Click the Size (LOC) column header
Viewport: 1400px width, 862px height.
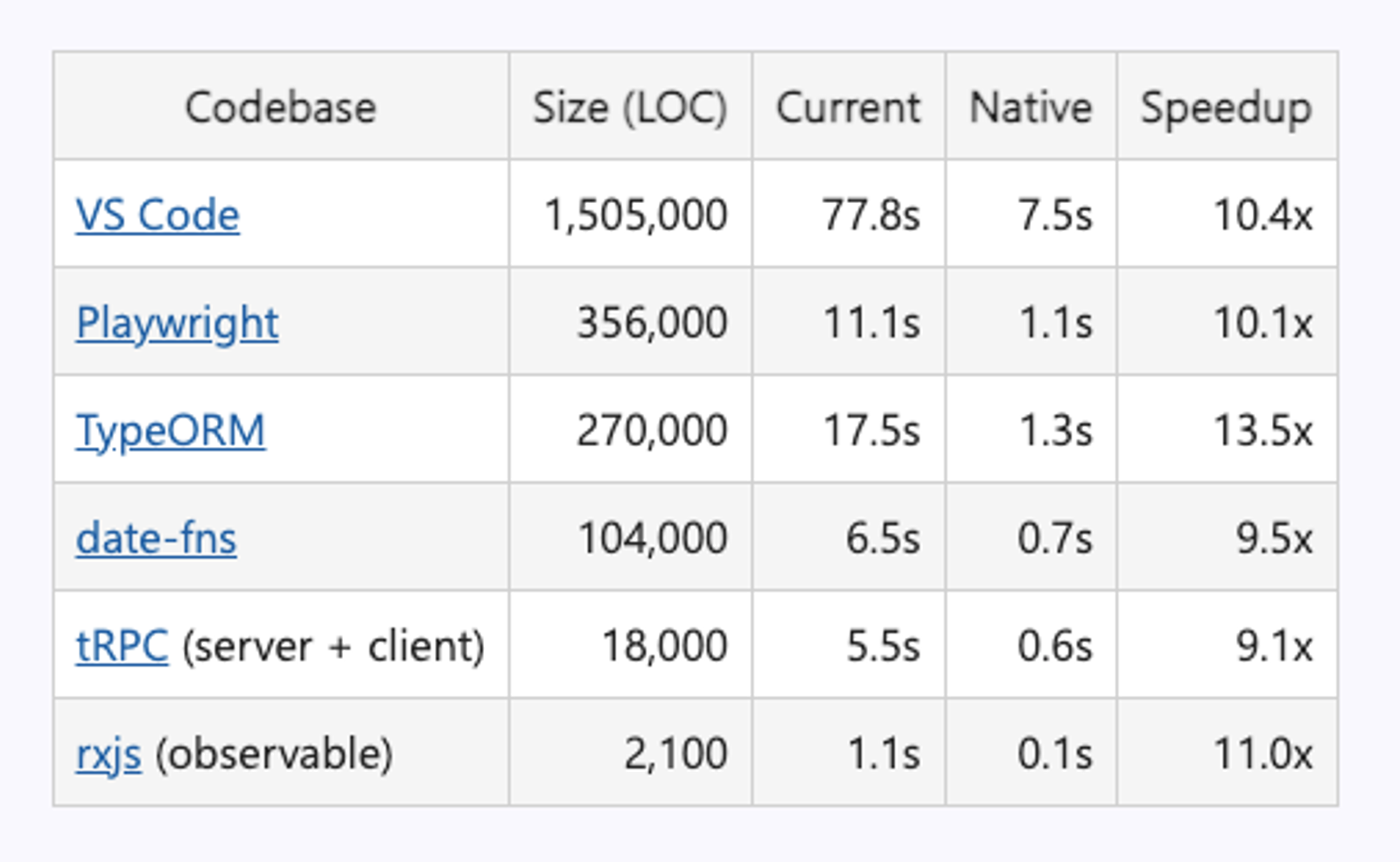pos(630,107)
